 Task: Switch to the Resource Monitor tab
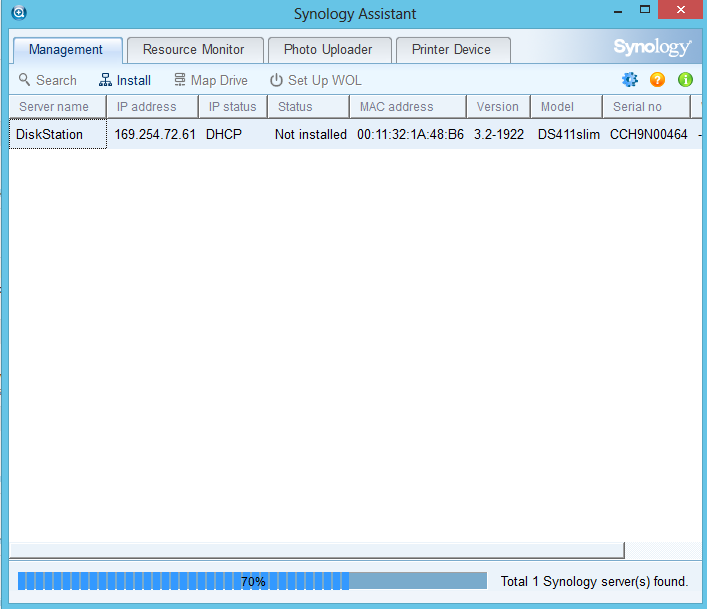coord(193,49)
